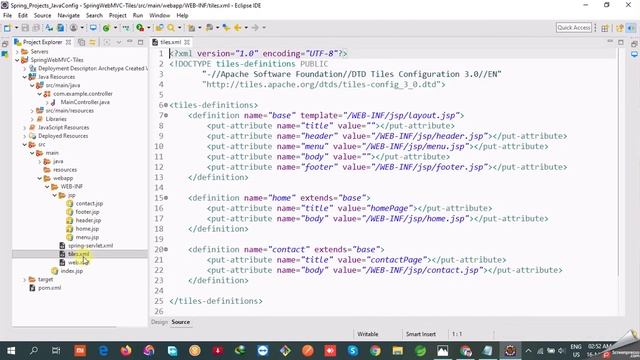Fold the contact definition at line 20

coord(166,249)
